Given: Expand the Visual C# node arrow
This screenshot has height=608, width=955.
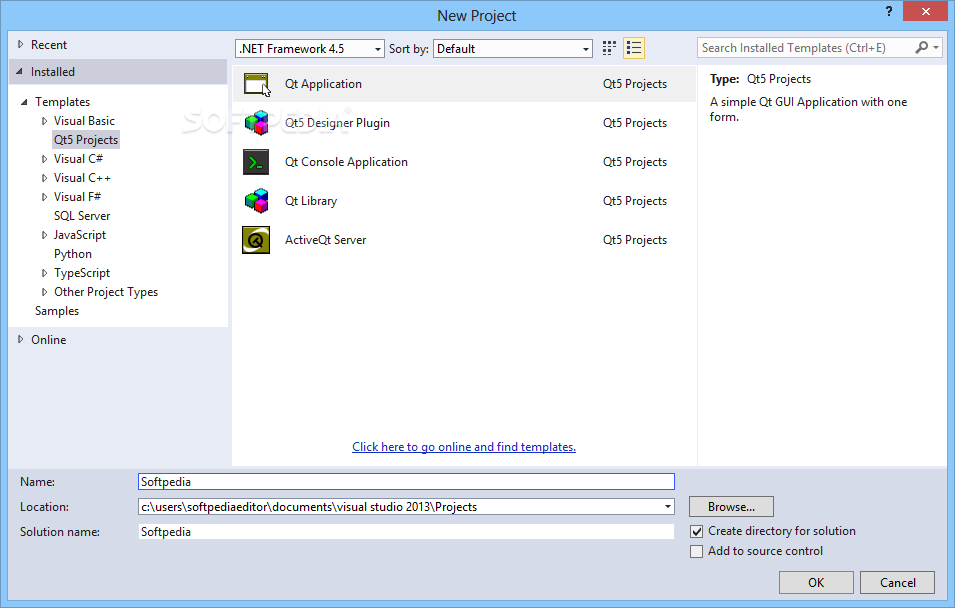Looking at the screenshot, I should coord(44,159).
